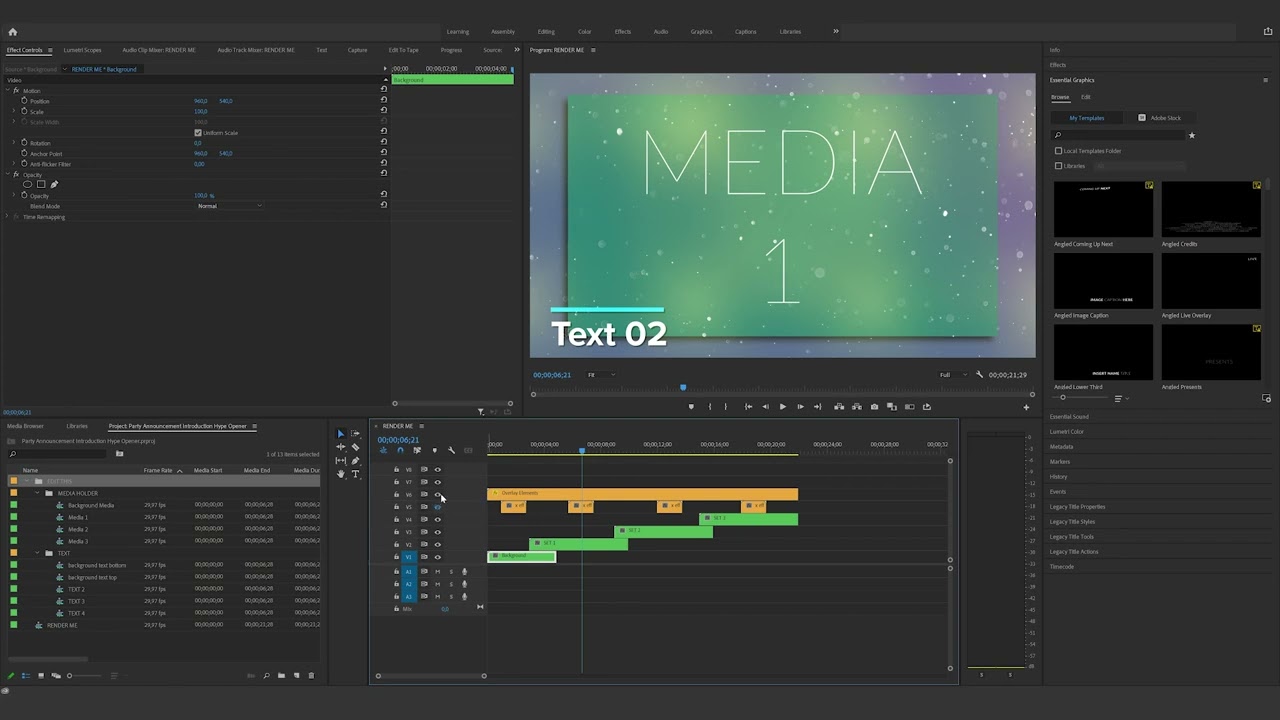The image size is (1280, 720).
Task: Collapse the MEDIA HOLDER bin
Action: (x=37, y=493)
